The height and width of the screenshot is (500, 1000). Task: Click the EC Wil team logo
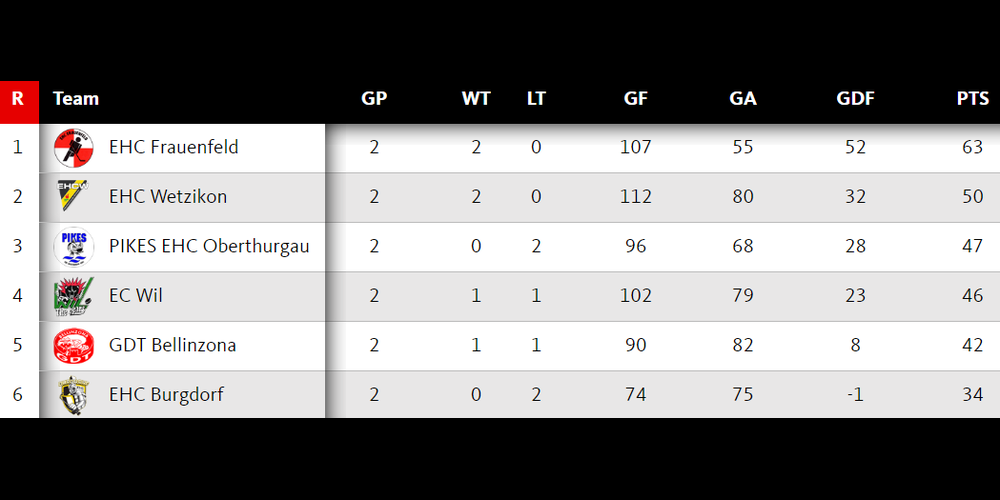[x=73, y=296]
